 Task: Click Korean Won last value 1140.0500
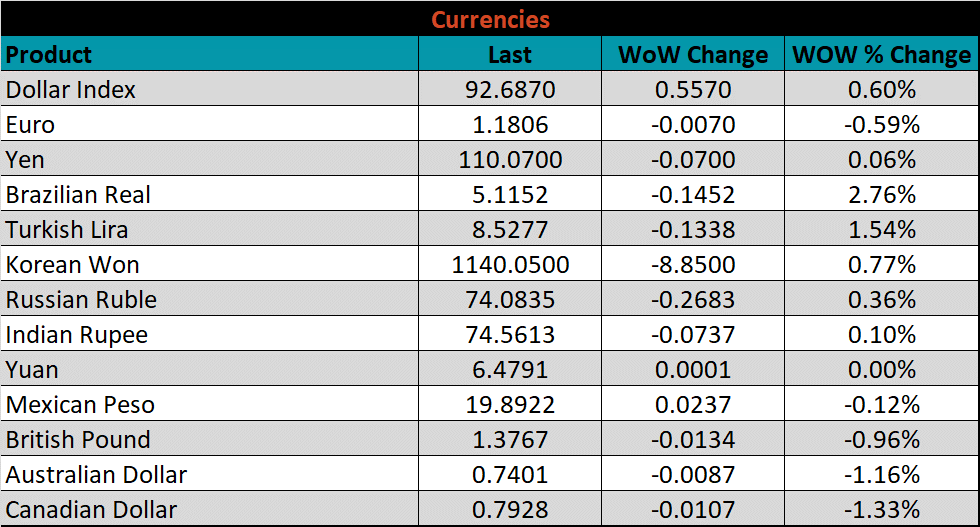point(510,265)
